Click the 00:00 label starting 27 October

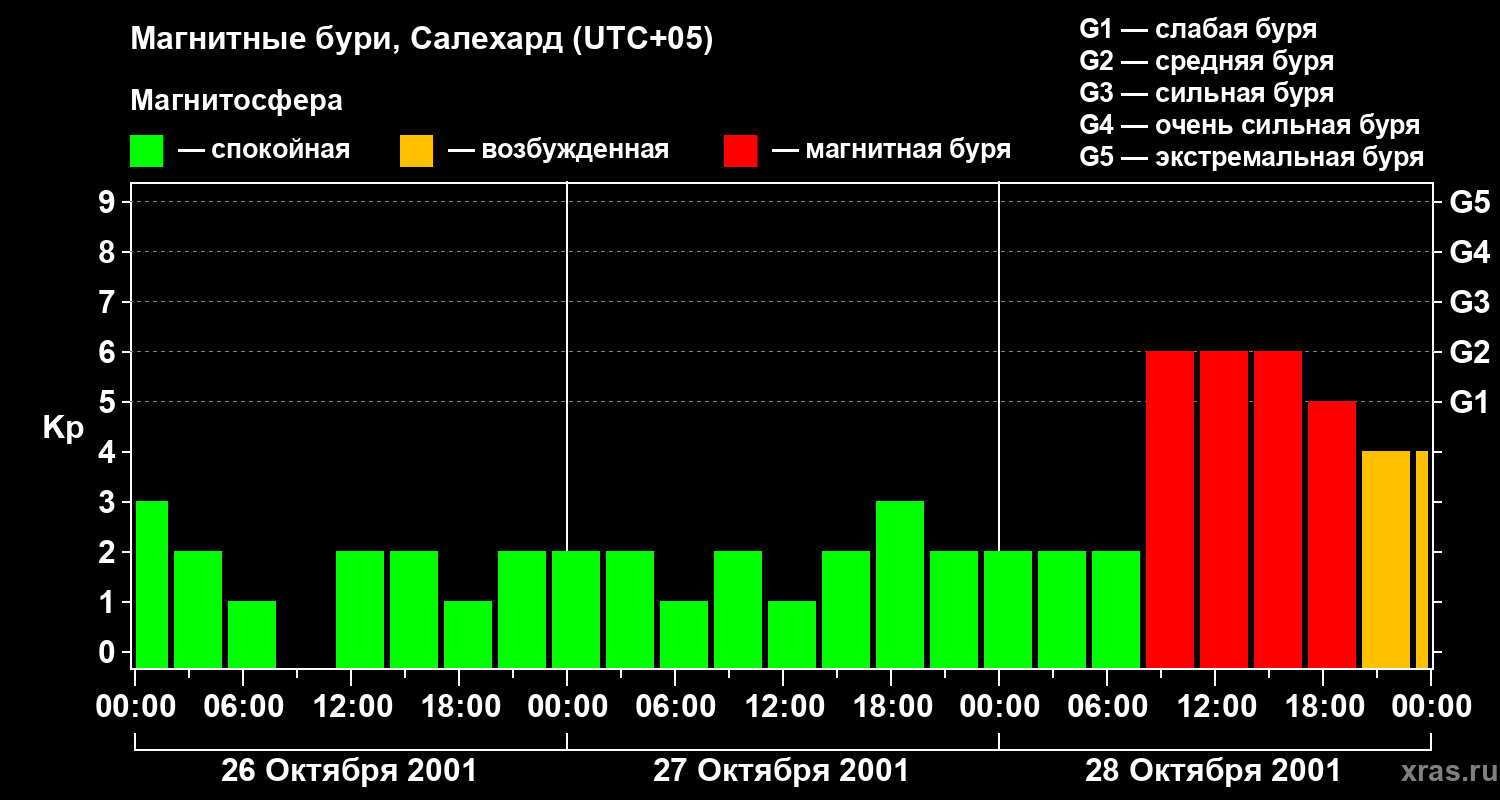567,706
